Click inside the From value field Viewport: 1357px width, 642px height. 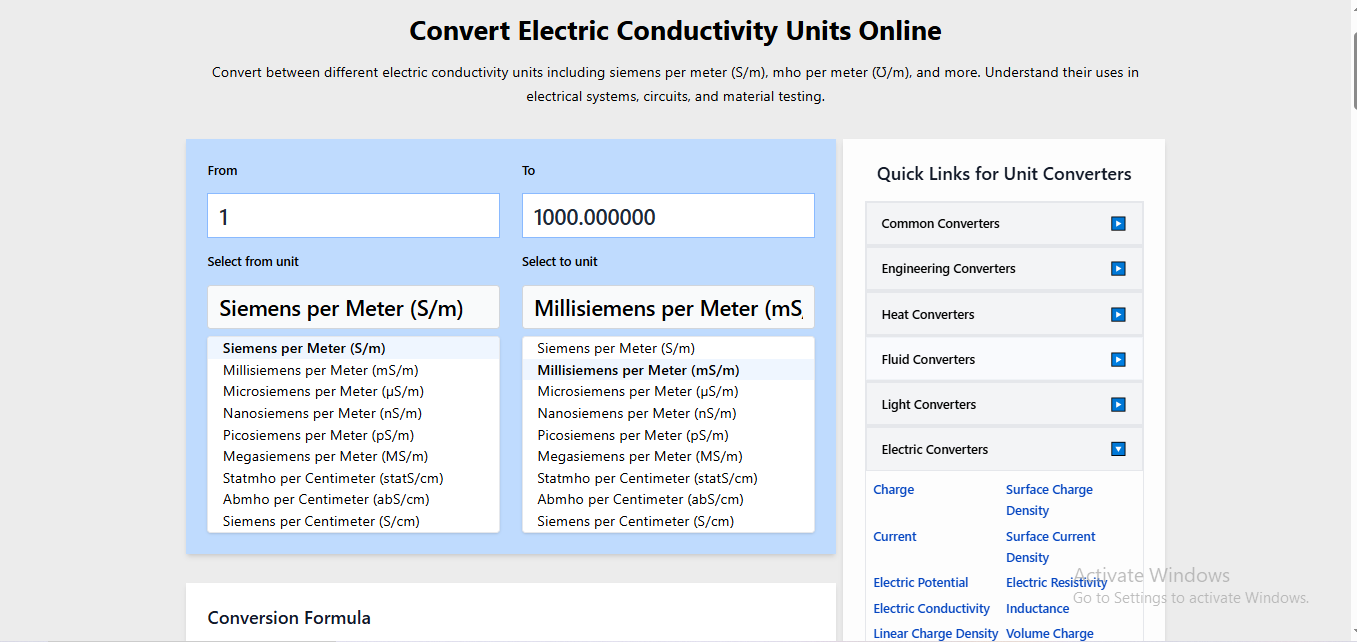pyautogui.click(x=353, y=215)
